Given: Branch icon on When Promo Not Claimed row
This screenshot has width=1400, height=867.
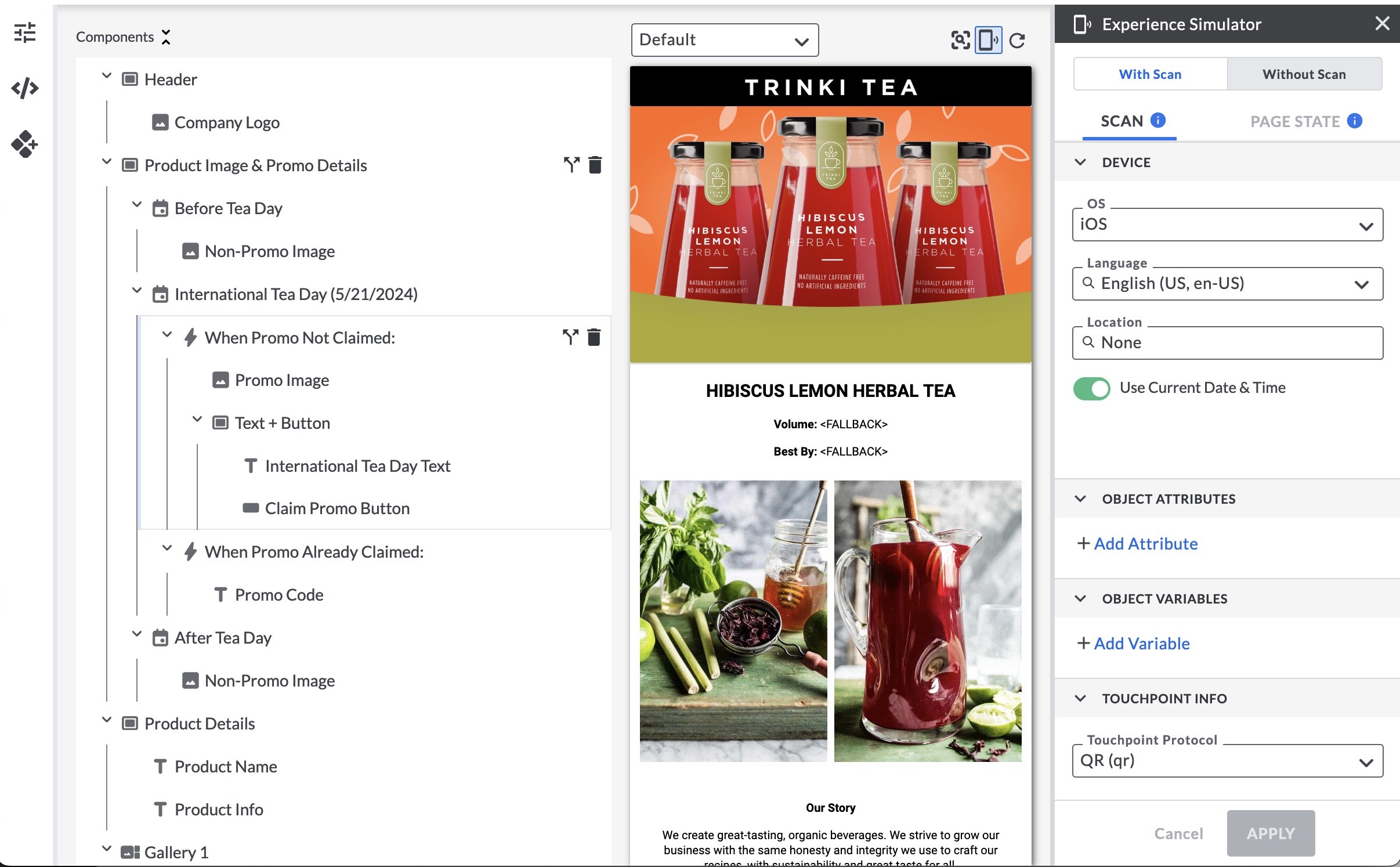Looking at the screenshot, I should pos(570,337).
